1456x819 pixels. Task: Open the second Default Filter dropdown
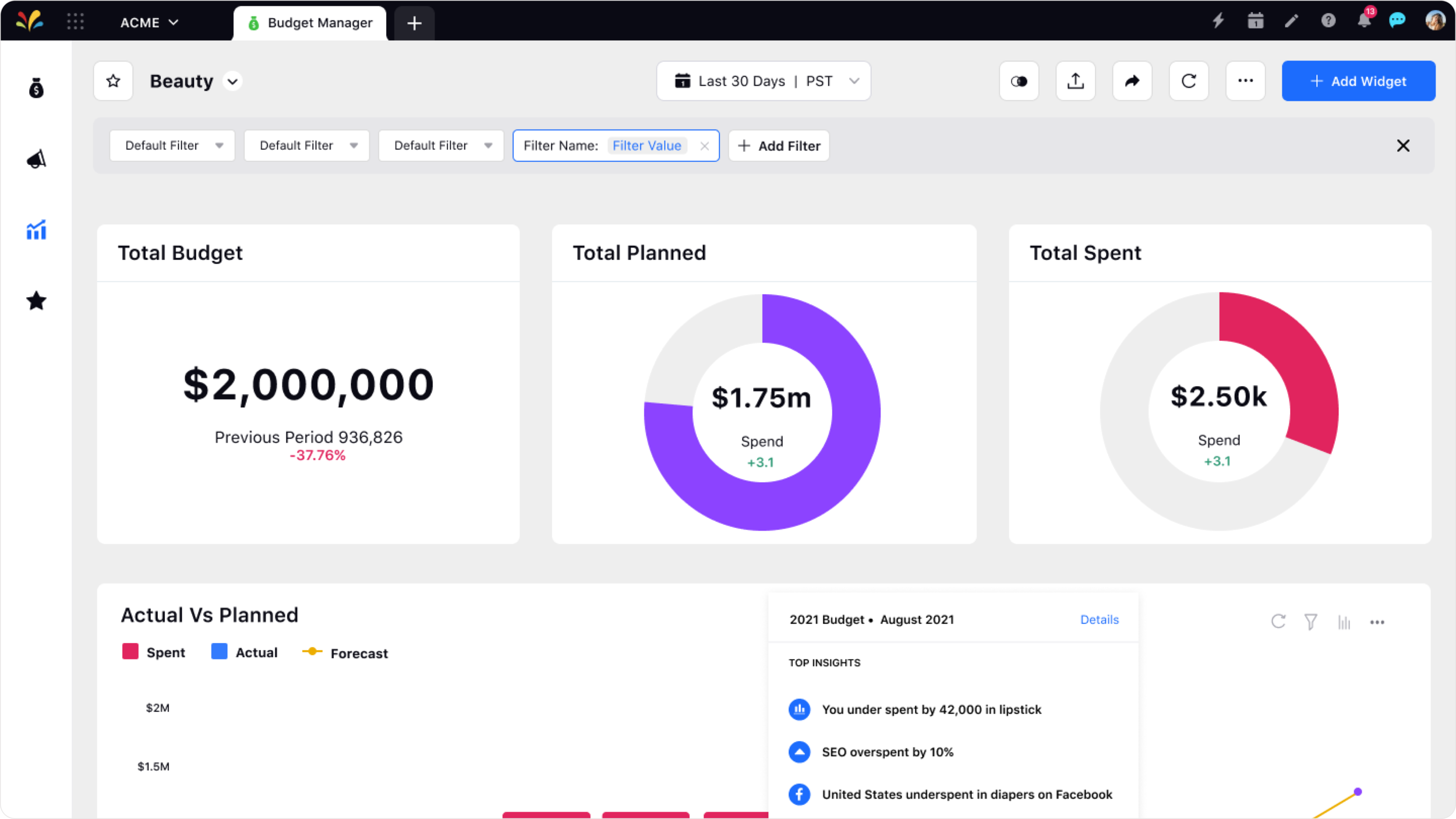(x=306, y=146)
